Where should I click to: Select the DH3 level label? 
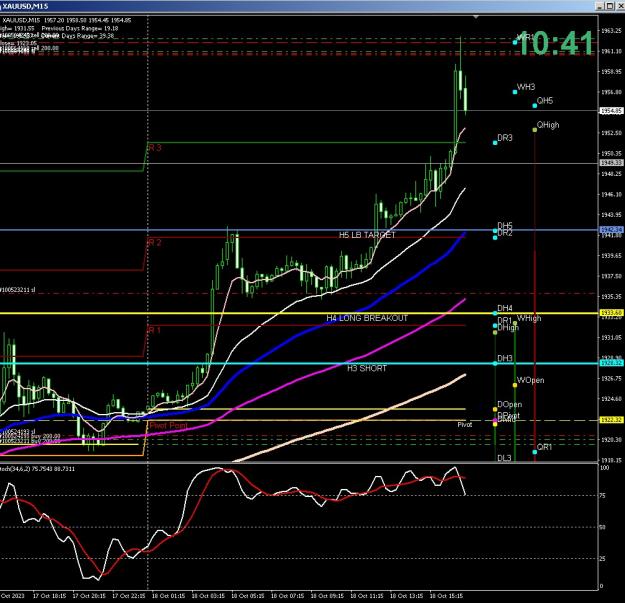[x=505, y=358]
